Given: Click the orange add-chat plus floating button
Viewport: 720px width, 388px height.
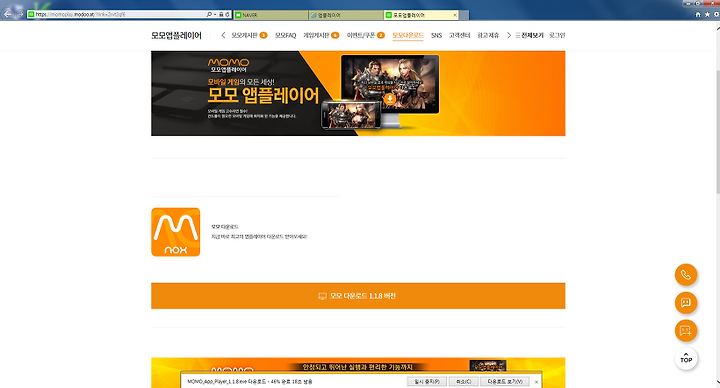Looking at the screenshot, I should [686, 331].
